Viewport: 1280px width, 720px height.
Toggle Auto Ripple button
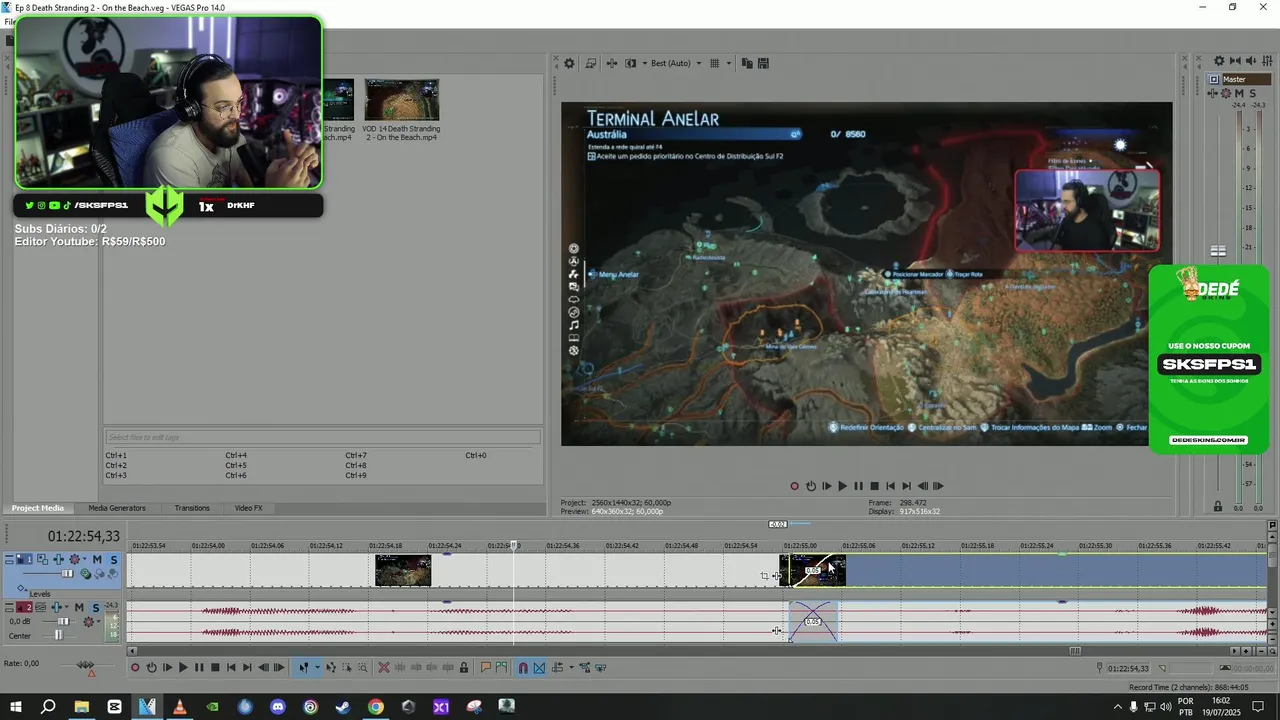pos(557,668)
